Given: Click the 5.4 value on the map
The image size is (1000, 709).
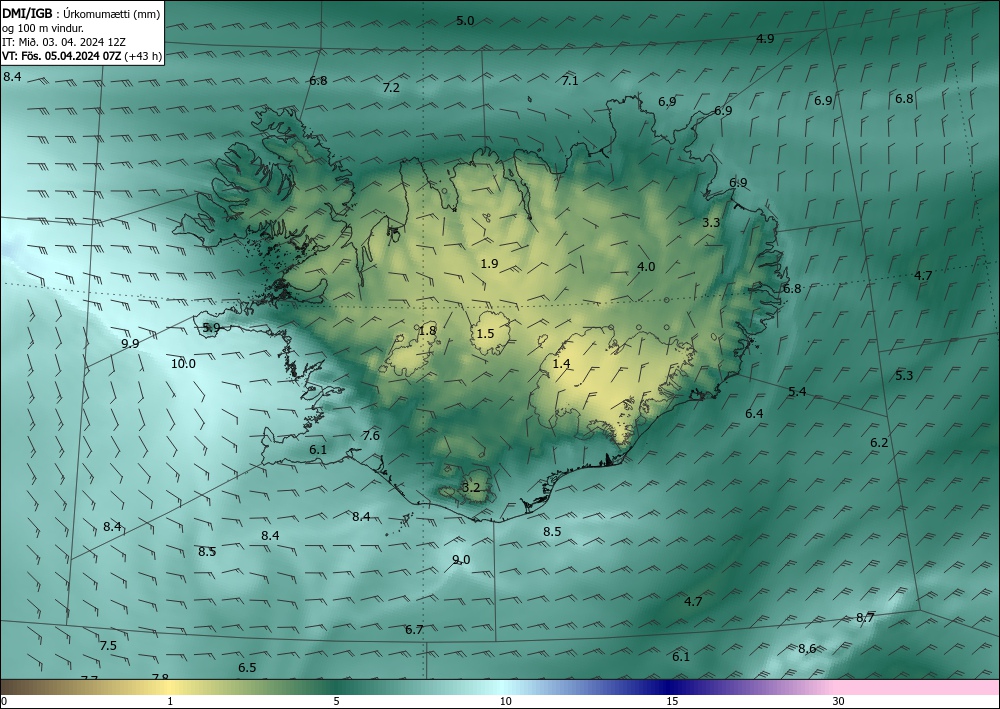Looking at the screenshot, I should [x=797, y=391].
